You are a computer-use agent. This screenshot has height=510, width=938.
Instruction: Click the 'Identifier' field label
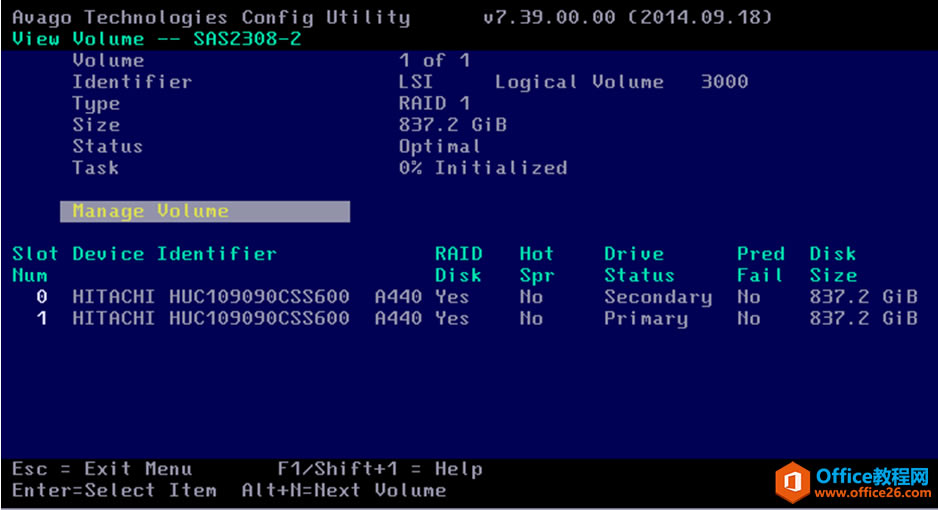click(x=132, y=82)
